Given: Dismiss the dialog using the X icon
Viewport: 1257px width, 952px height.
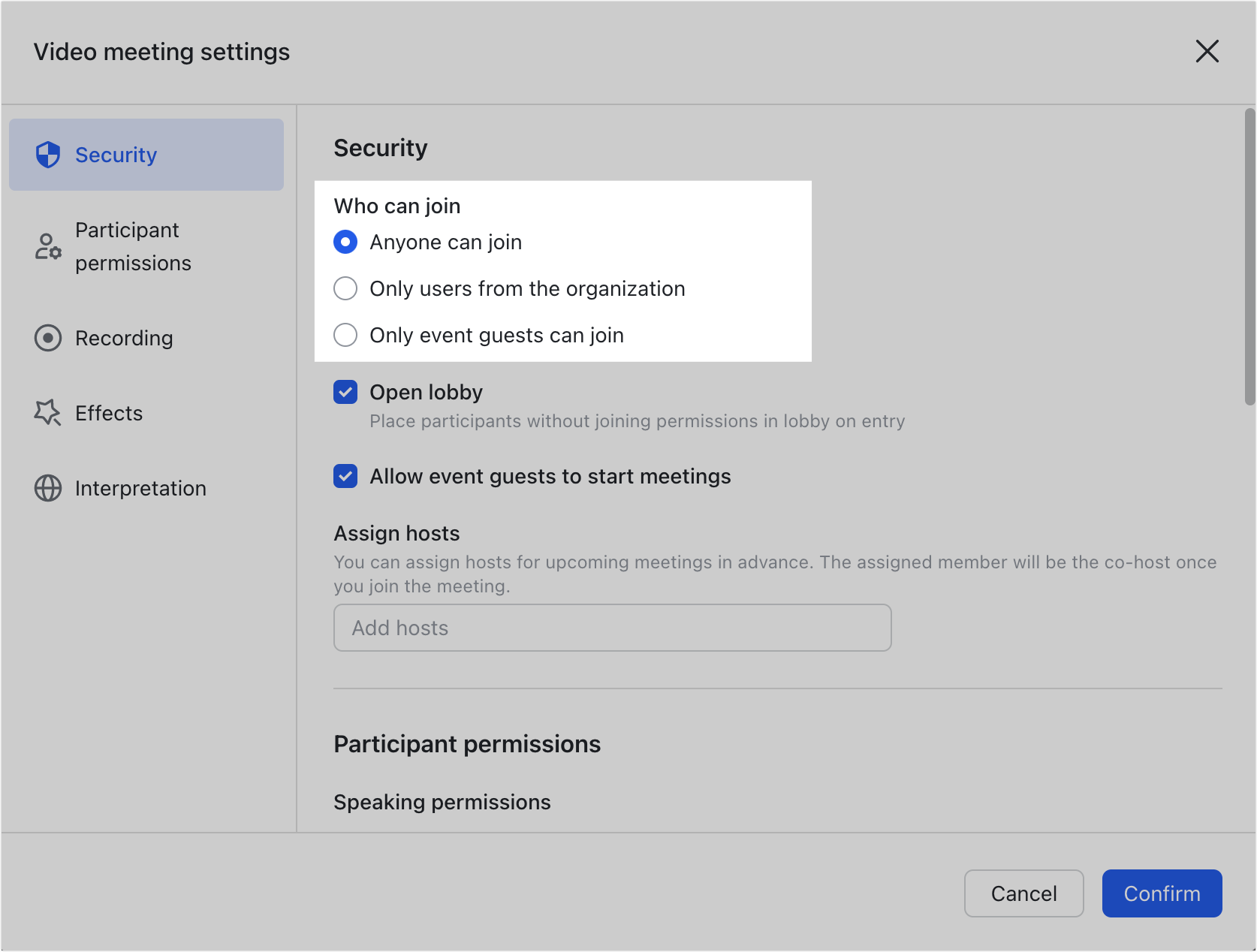Looking at the screenshot, I should 1207,52.
